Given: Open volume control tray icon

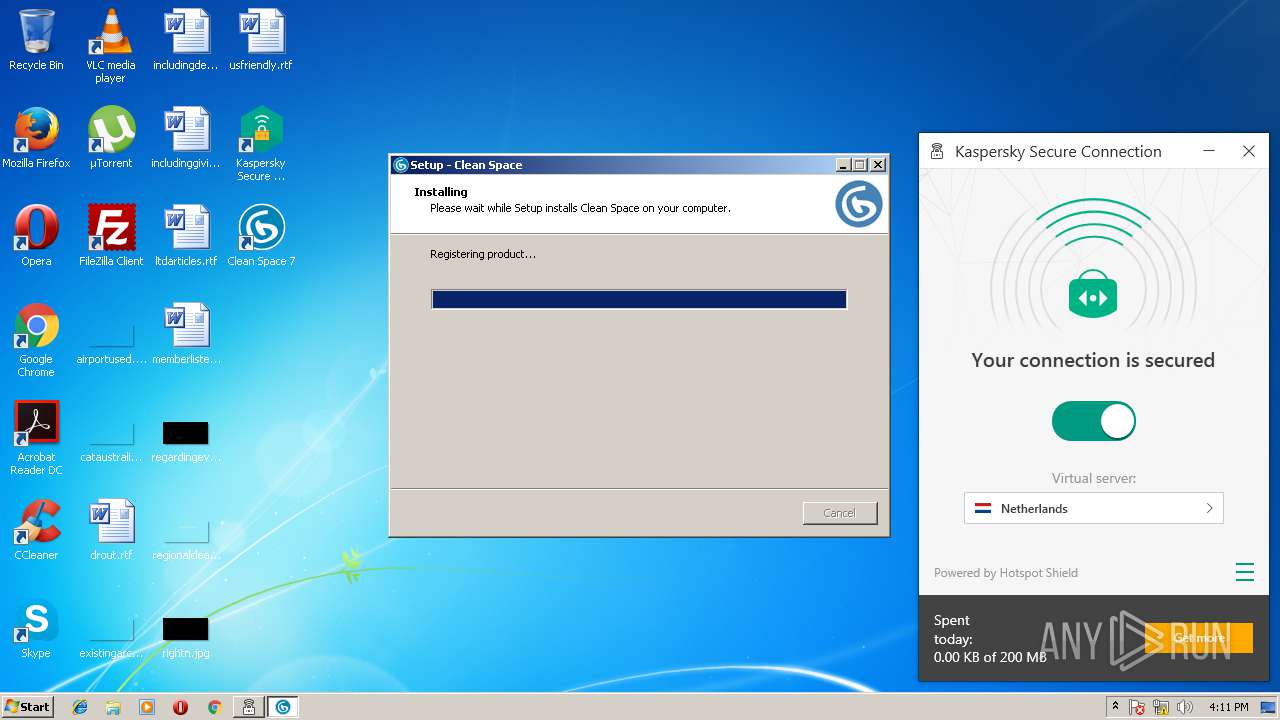Looking at the screenshot, I should click(1185, 707).
